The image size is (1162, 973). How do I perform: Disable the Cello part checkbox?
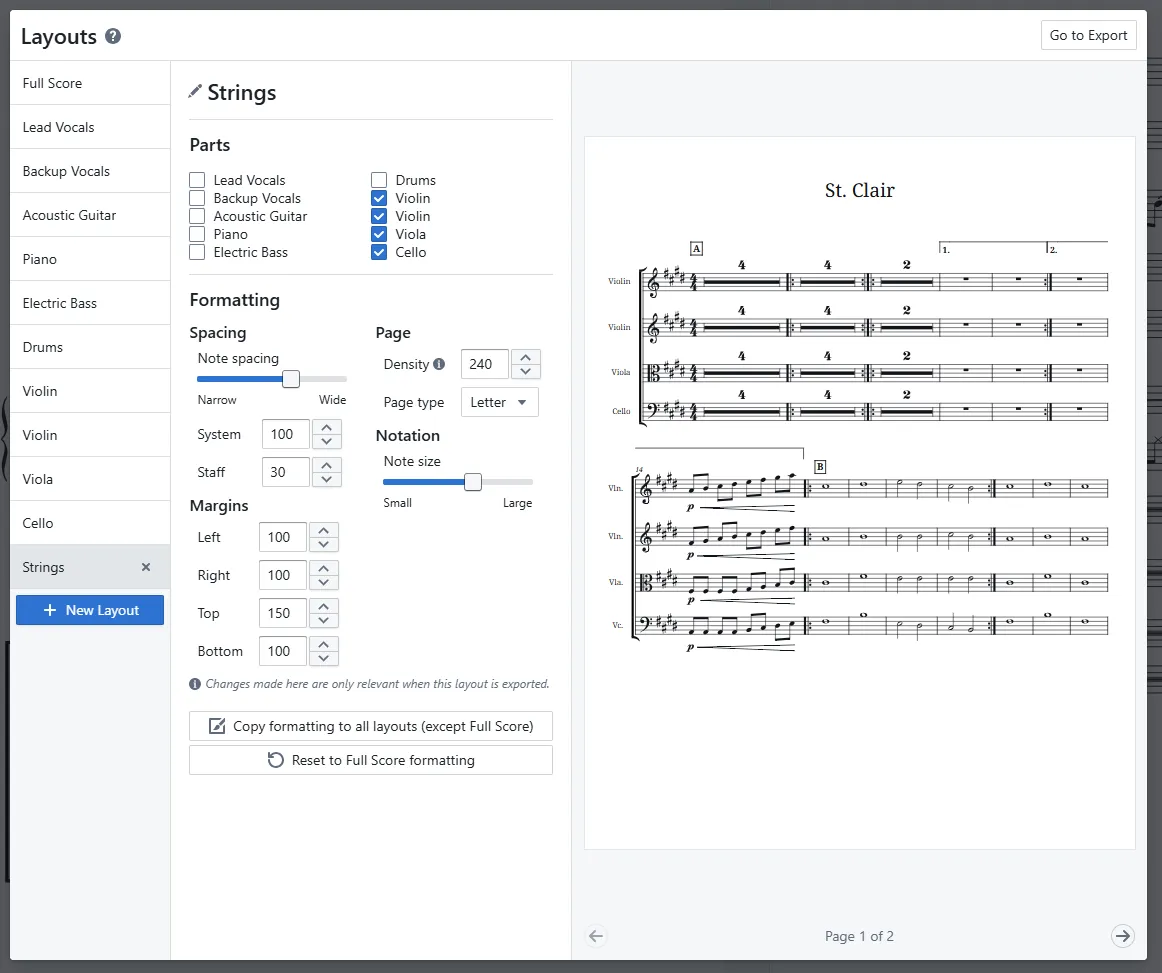tap(378, 252)
